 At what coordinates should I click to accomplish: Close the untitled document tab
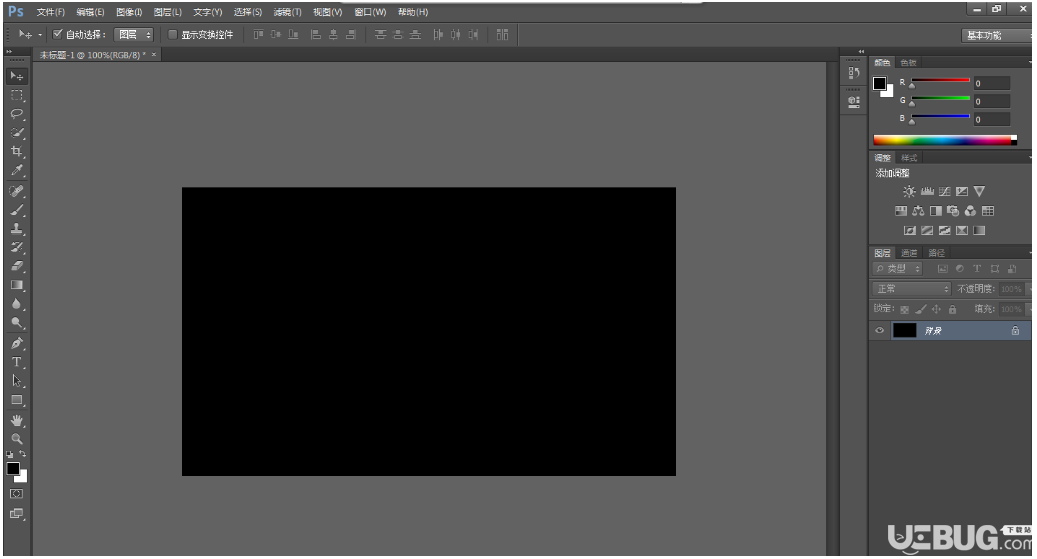click(154, 54)
